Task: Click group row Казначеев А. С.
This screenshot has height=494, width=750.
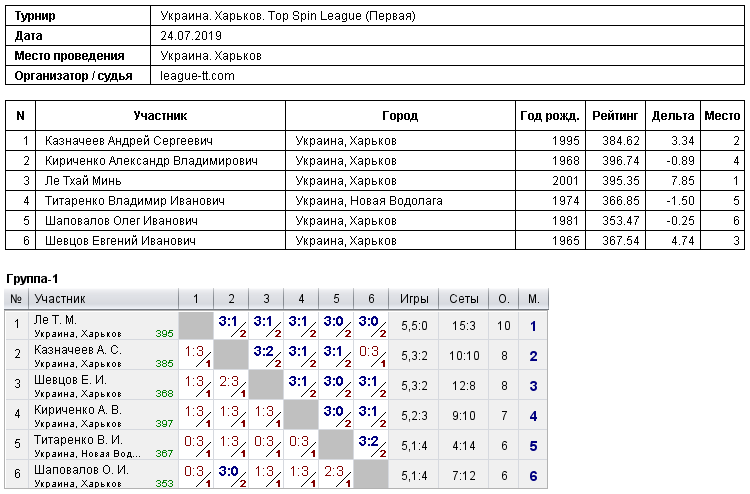Action: tap(276, 355)
